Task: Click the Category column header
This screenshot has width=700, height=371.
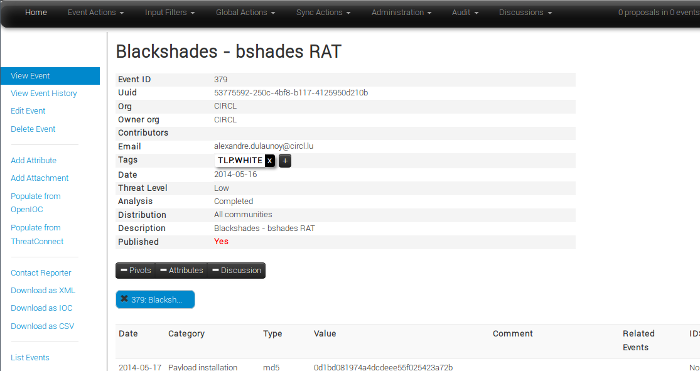Action: (187, 333)
